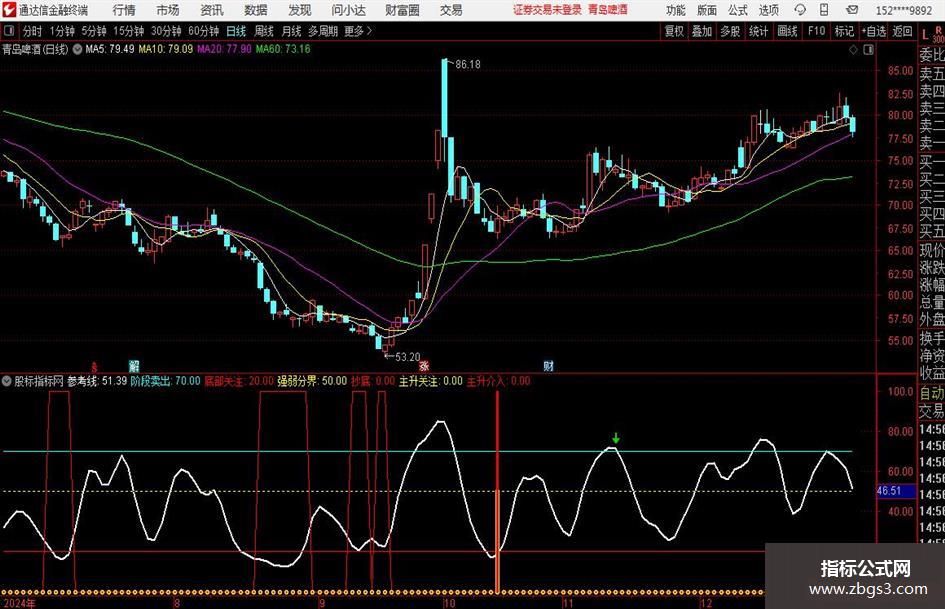
Task: Click the 画线 draw-line button
Action: pos(787,31)
